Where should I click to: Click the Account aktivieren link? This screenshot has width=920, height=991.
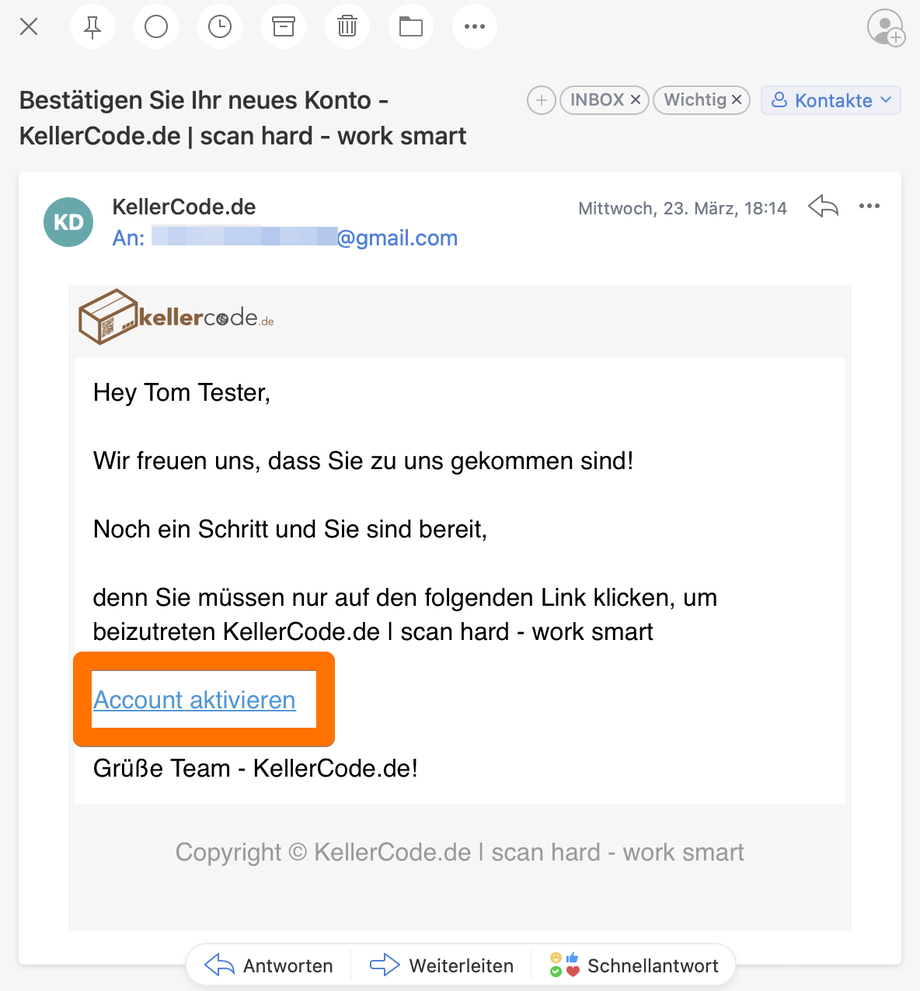pyautogui.click(x=195, y=700)
